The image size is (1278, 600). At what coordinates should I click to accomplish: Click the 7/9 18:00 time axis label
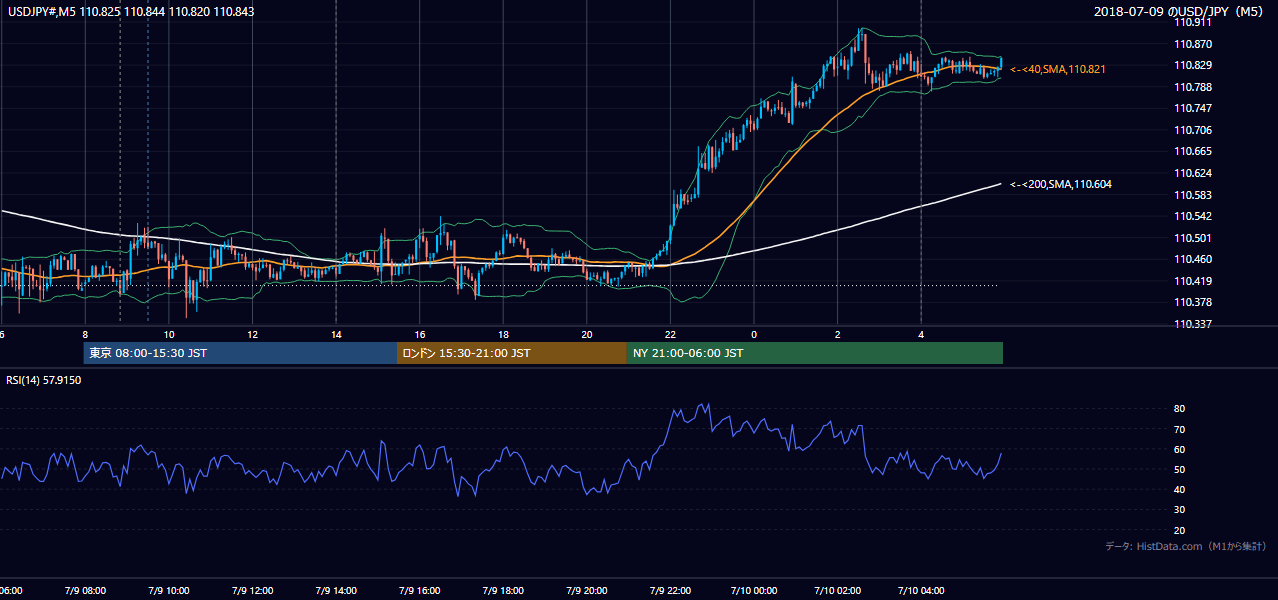click(503, 591)
